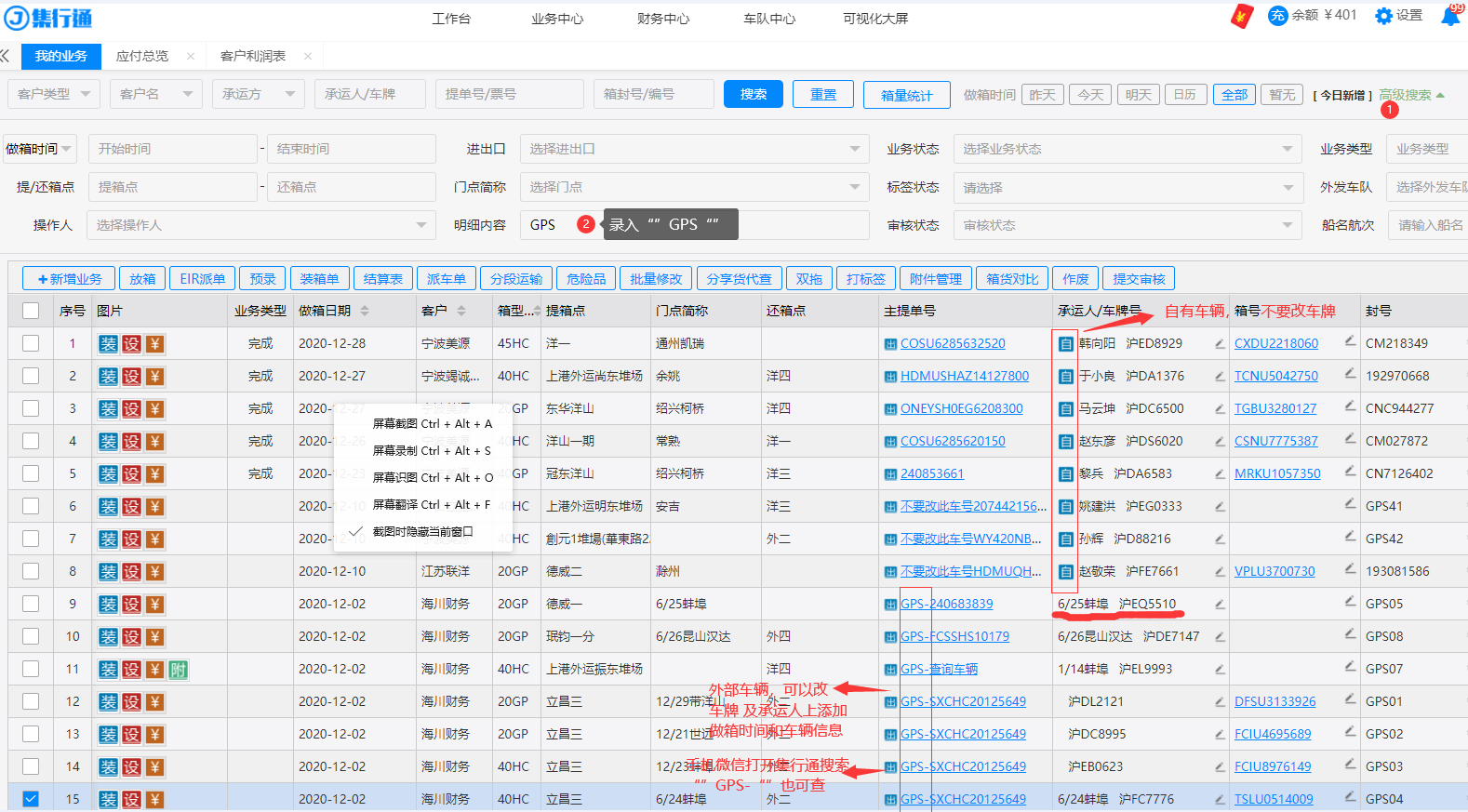Open the 业务状态 dropdown selector

coord(1126,149)
